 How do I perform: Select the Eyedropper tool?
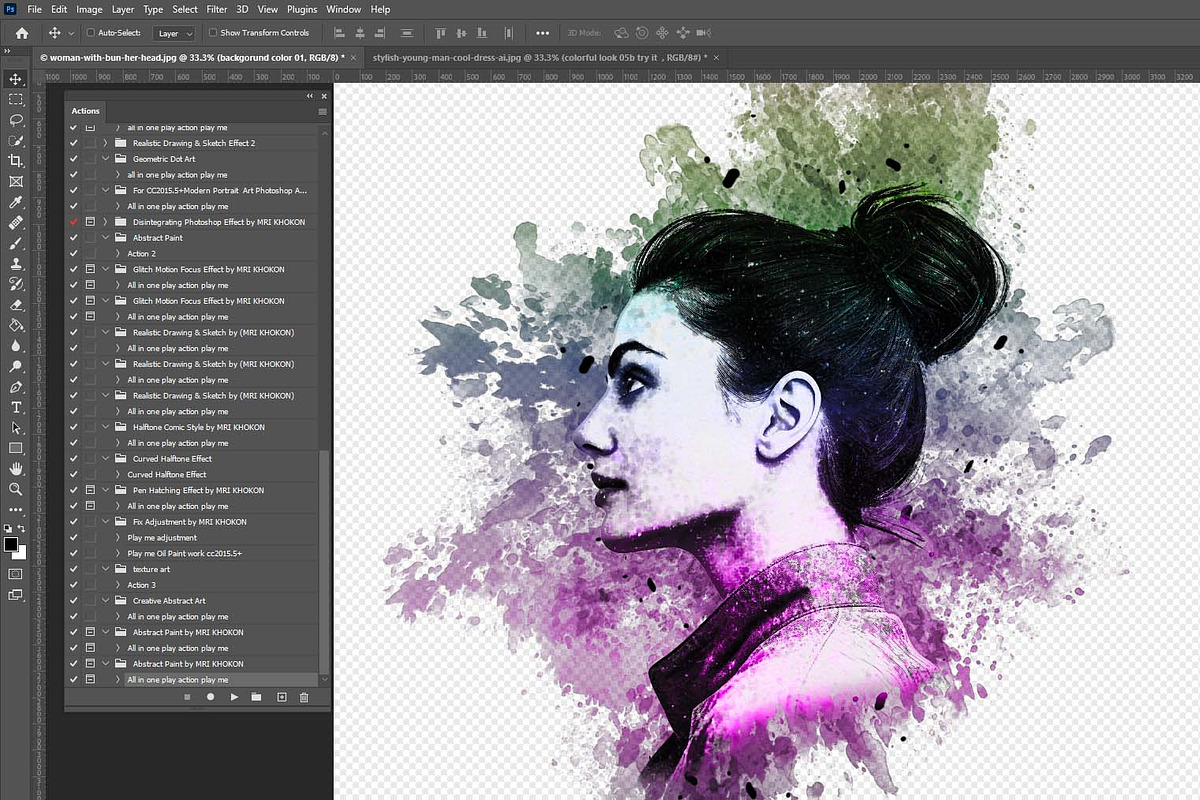(x=16, y=202)
